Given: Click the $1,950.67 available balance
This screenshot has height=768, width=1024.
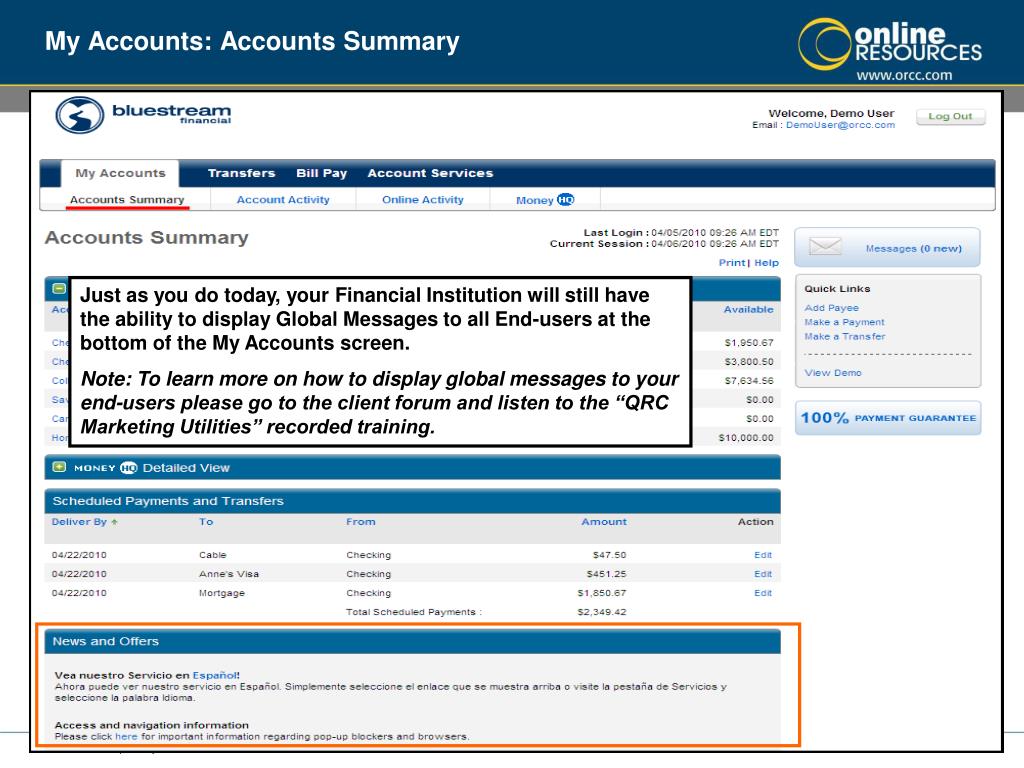Looking at the screenshot, I should [x=749, y=343].
